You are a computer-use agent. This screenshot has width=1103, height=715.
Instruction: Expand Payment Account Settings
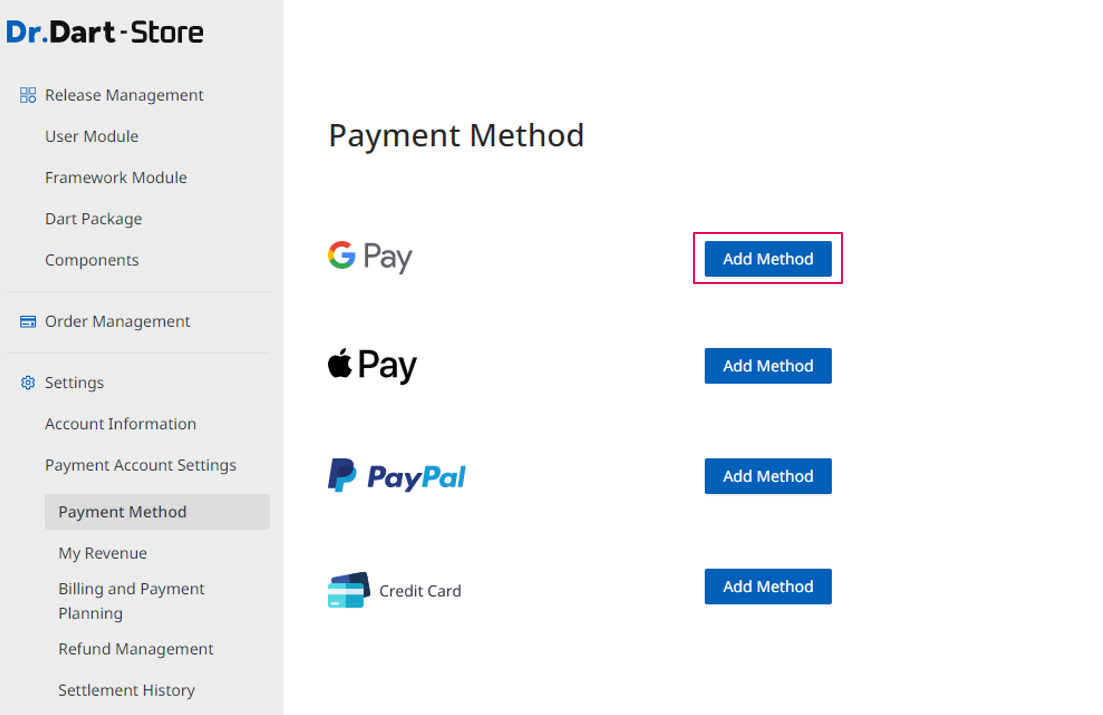click(141, 465)
